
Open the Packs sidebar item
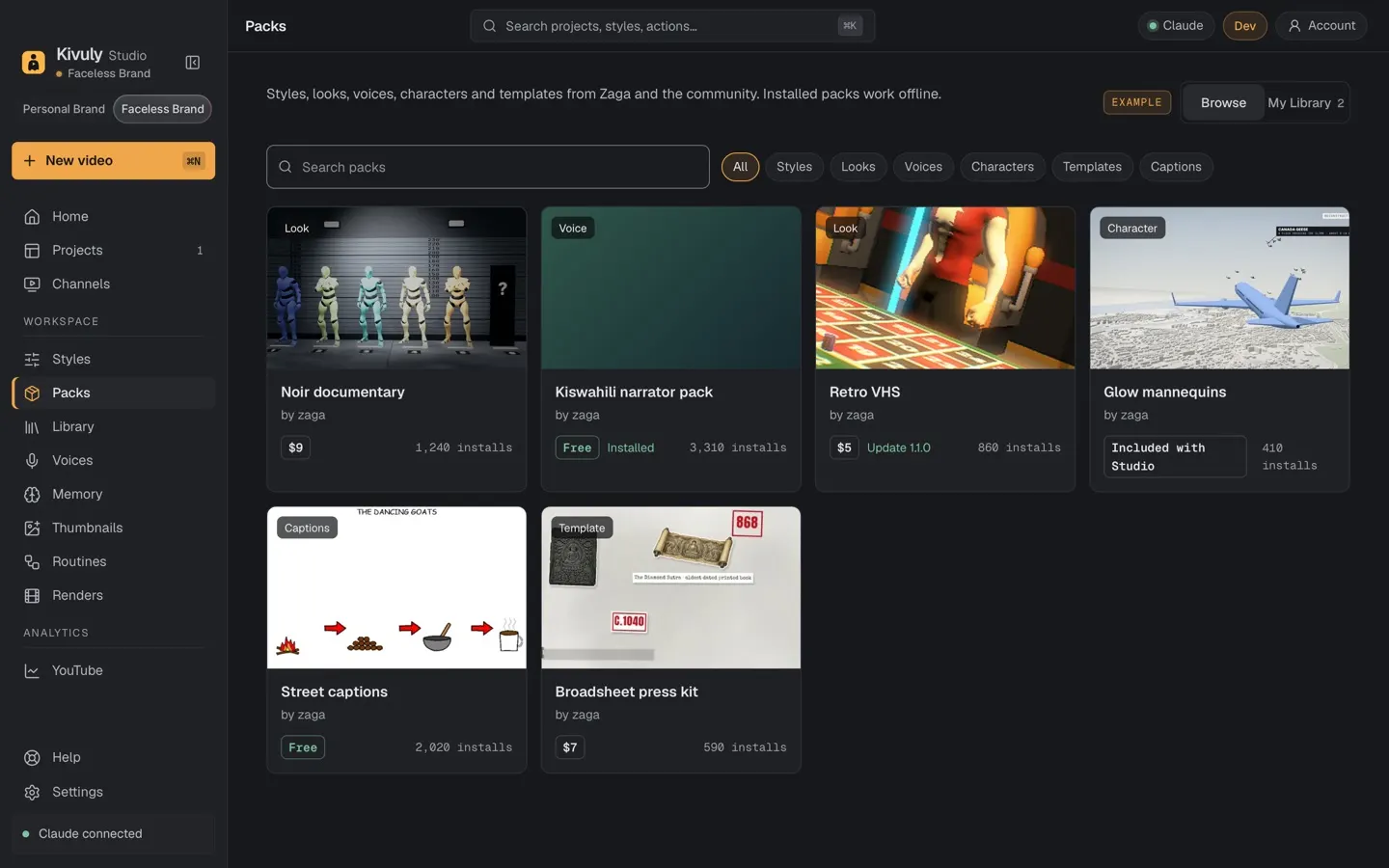pos(114,393)
